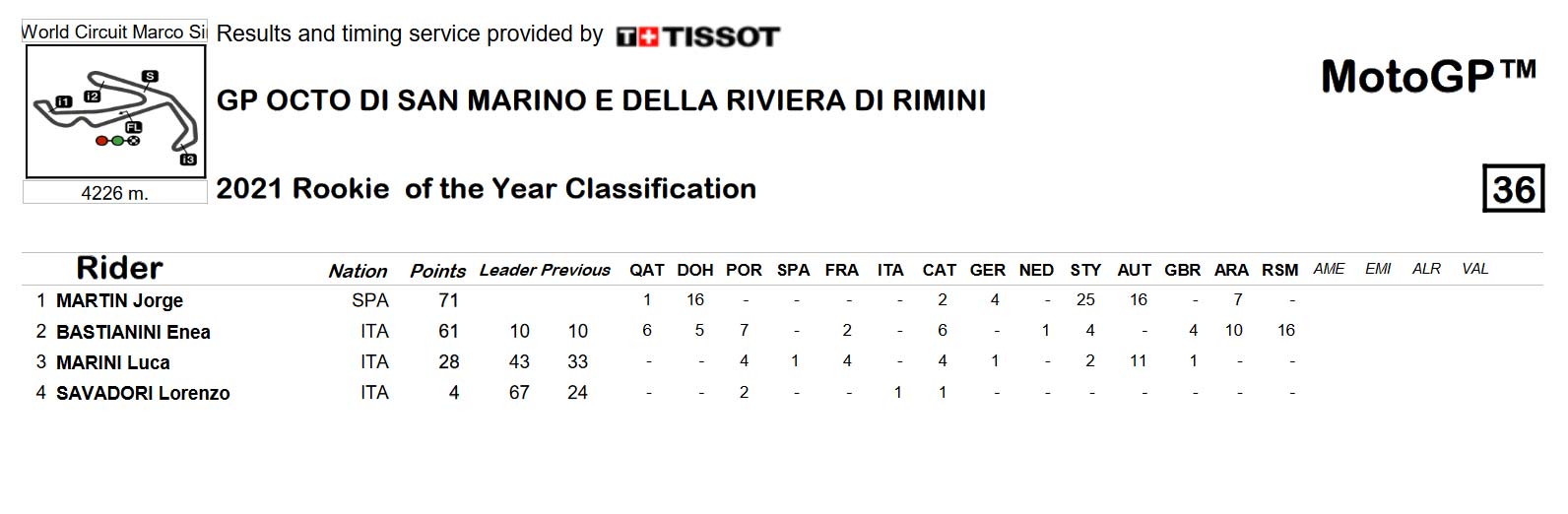
Task: Click the RSM race column header
Action: coord(1279,270)
